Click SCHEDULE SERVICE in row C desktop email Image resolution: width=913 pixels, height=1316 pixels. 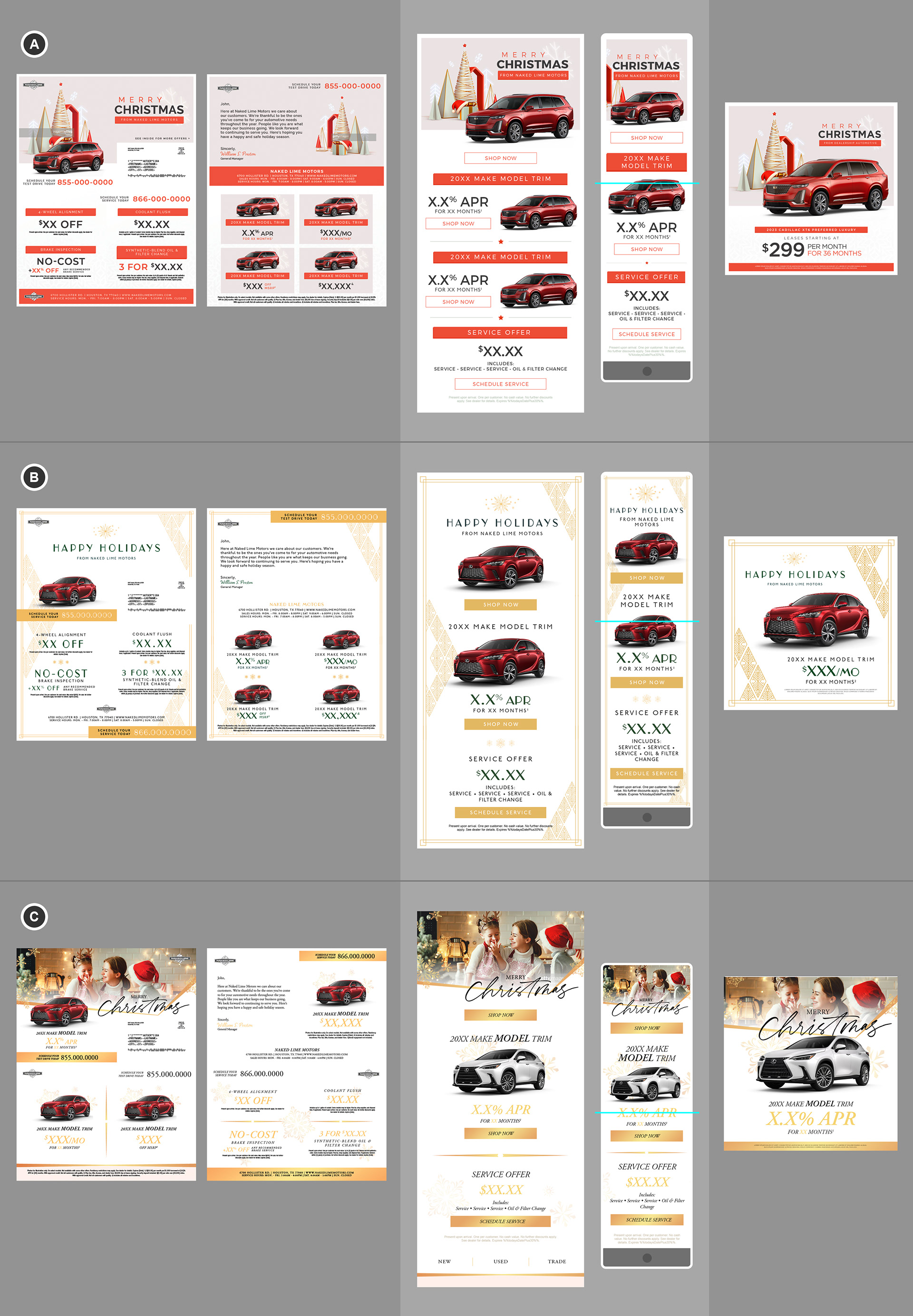[501, 1221]
